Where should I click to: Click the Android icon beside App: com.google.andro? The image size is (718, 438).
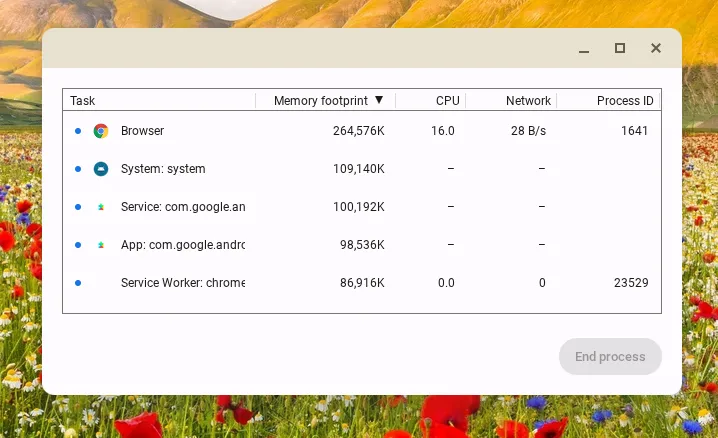(x=101, y=245)
